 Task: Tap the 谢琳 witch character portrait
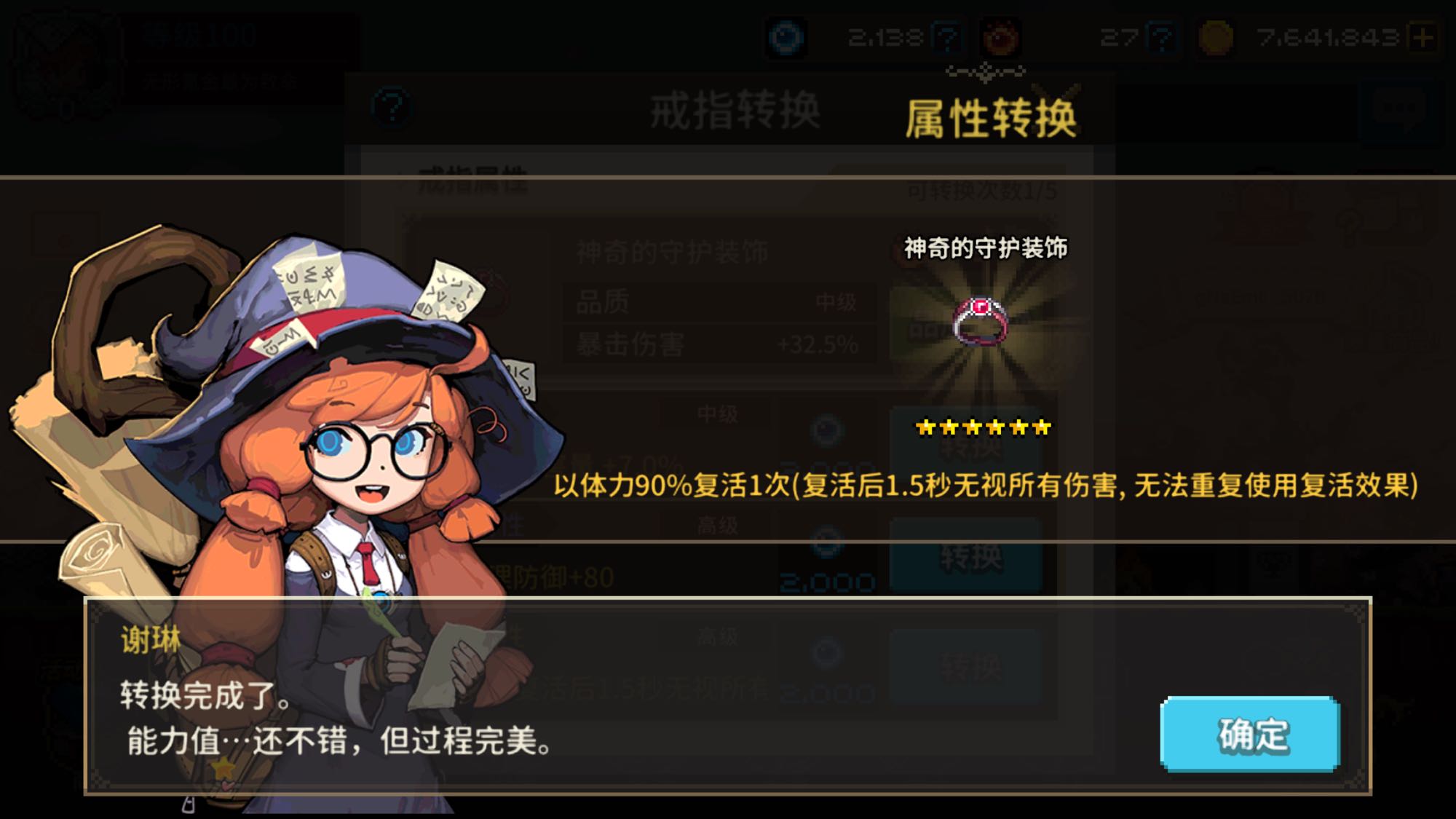point(291,510)
